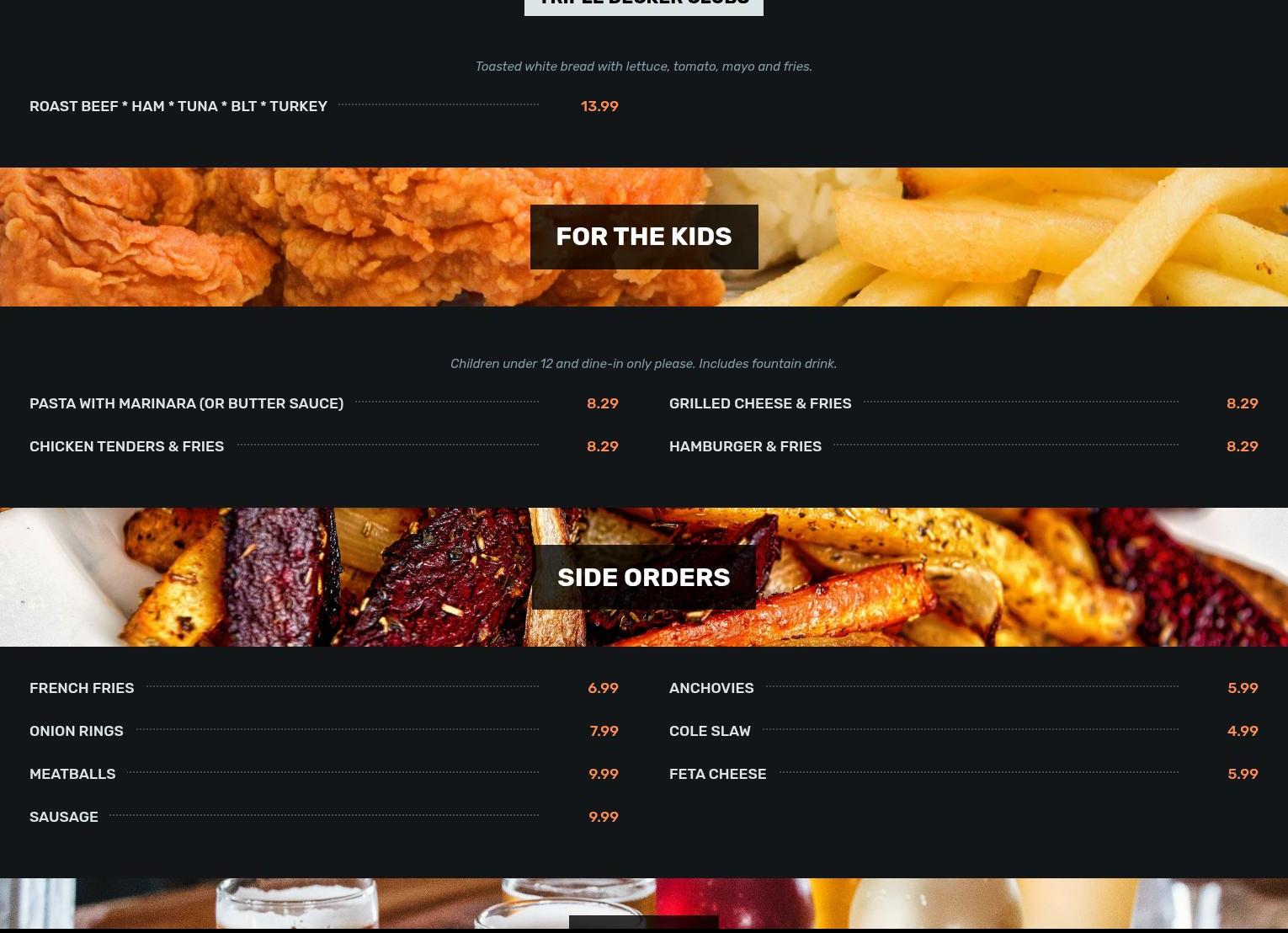Click the SIDE ORDERS section heading
1288x933 pixels.
pyautogui.click(x=644, y=578)
